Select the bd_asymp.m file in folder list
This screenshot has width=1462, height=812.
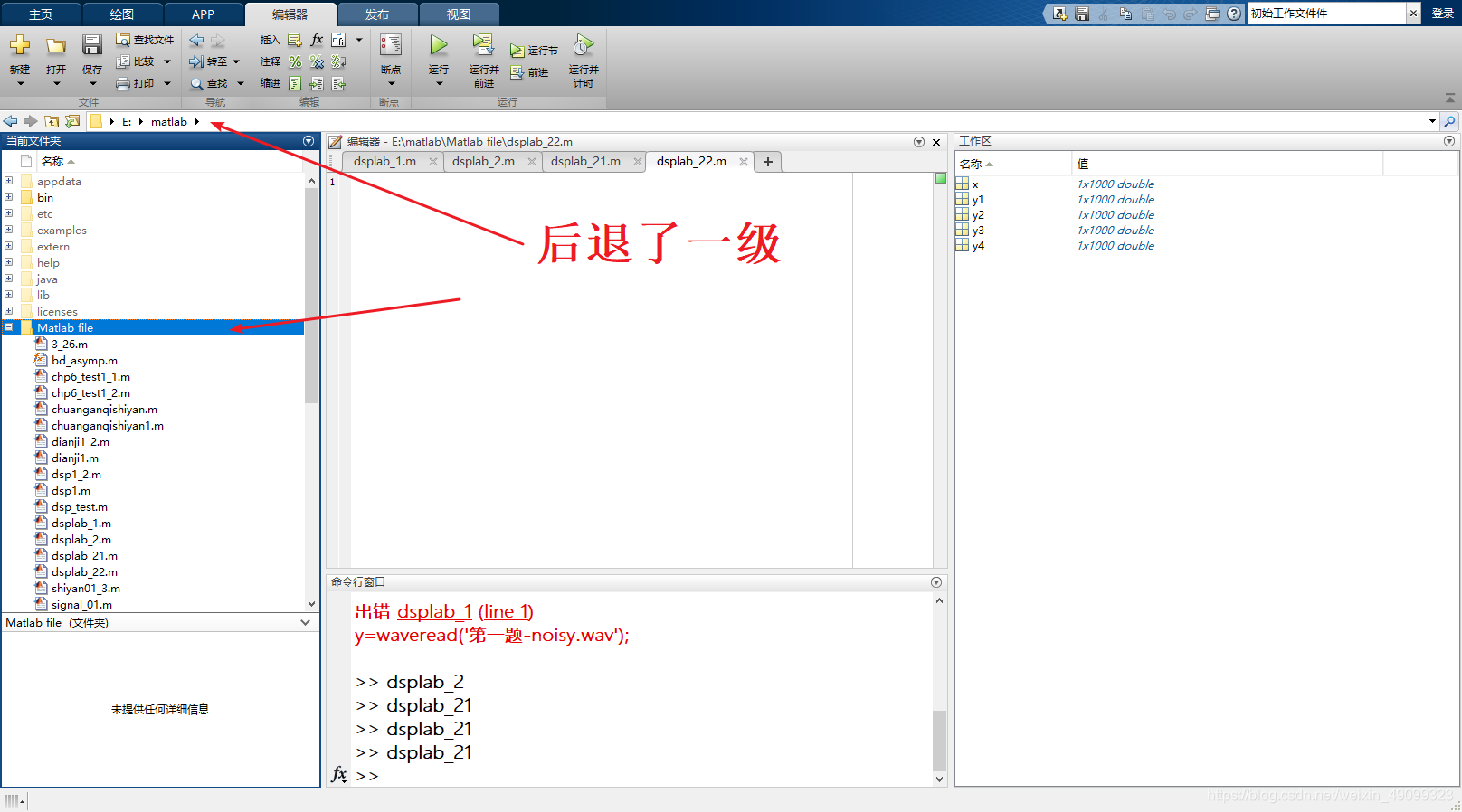[x=84, y=361]
